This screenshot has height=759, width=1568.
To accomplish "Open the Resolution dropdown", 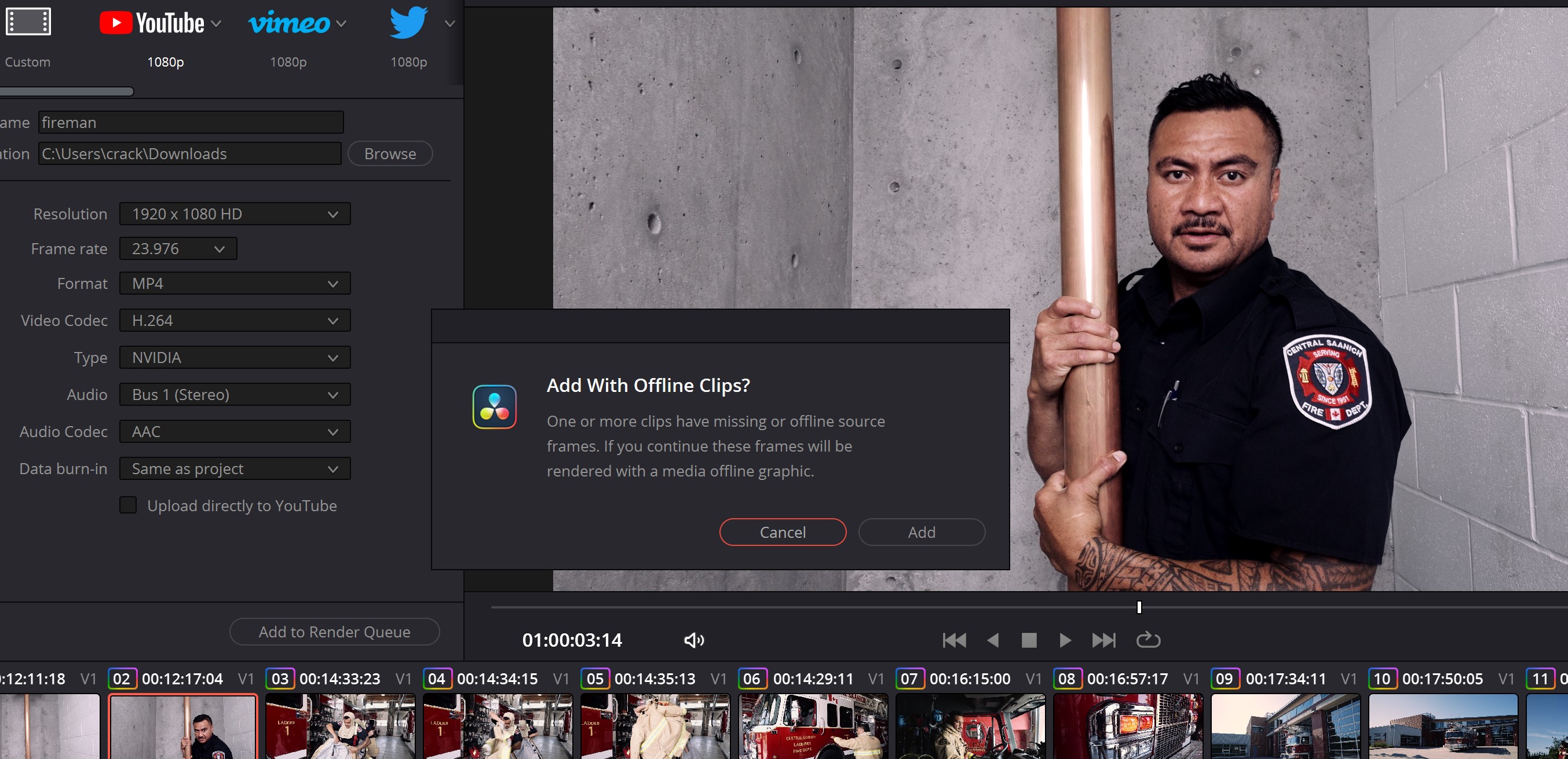I will [235, 214].
